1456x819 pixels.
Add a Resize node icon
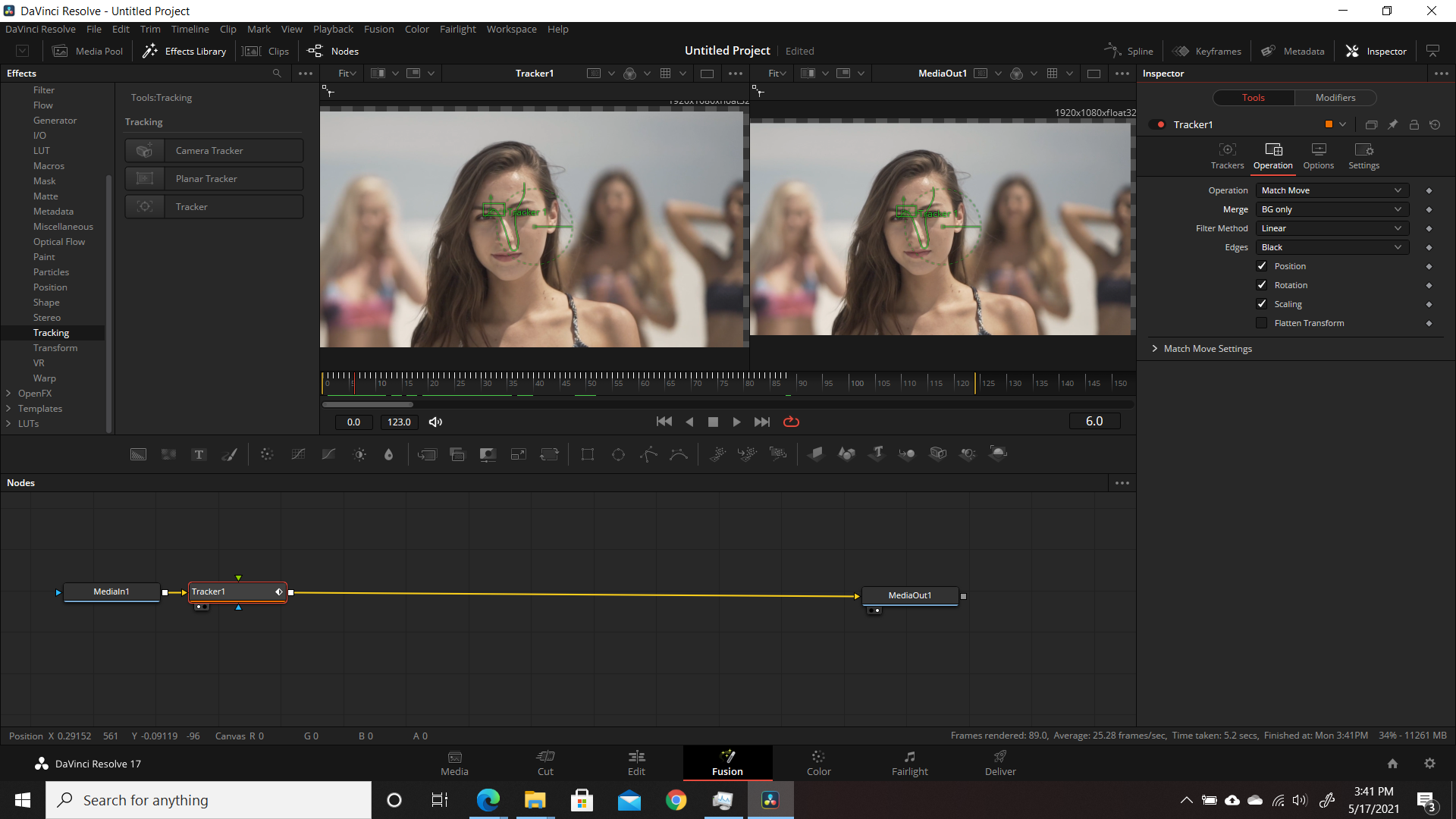[519, 454]
